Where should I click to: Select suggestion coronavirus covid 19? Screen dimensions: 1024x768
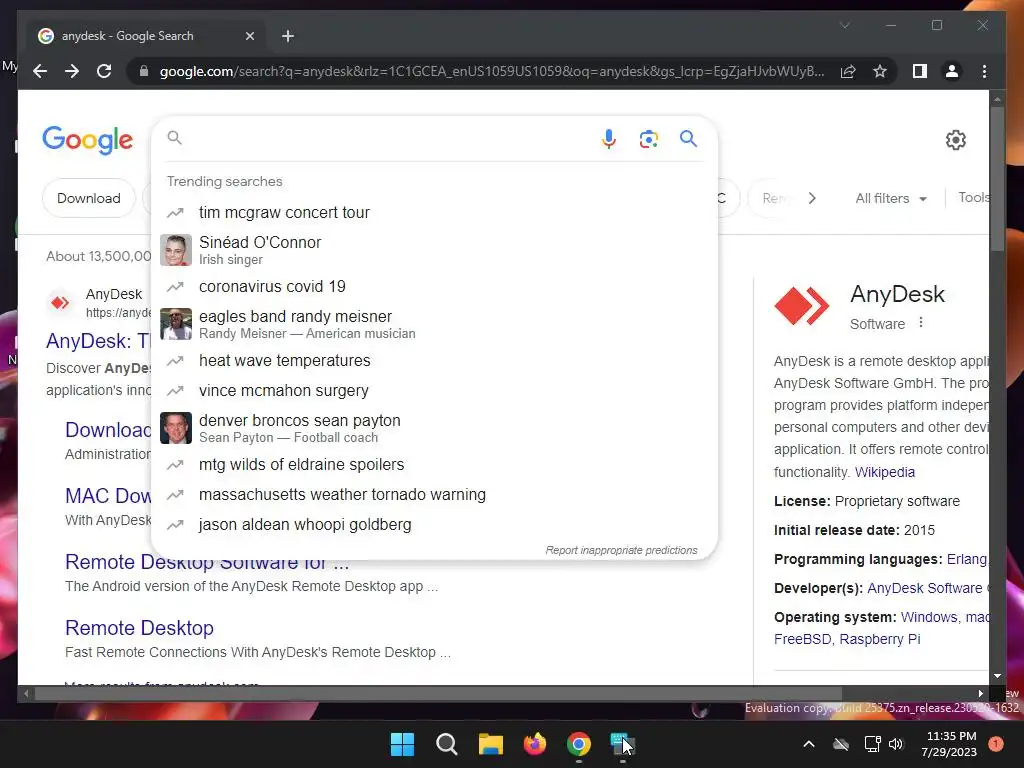[x=434, y=286]
